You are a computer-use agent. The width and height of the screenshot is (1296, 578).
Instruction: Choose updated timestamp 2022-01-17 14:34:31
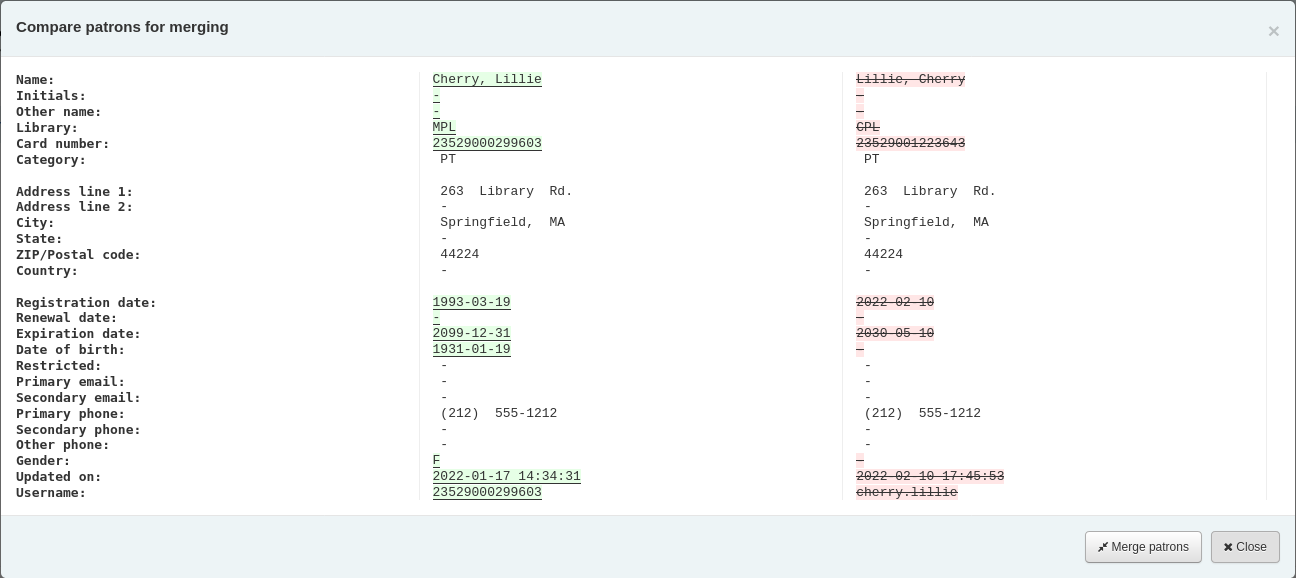coord(506,476)
